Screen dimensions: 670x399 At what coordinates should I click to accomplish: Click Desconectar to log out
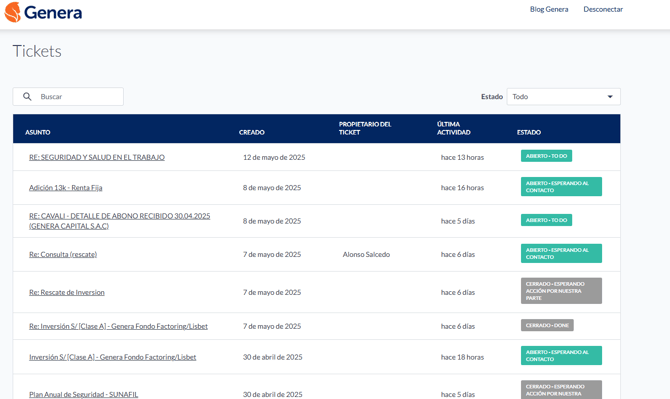(603, 9)
